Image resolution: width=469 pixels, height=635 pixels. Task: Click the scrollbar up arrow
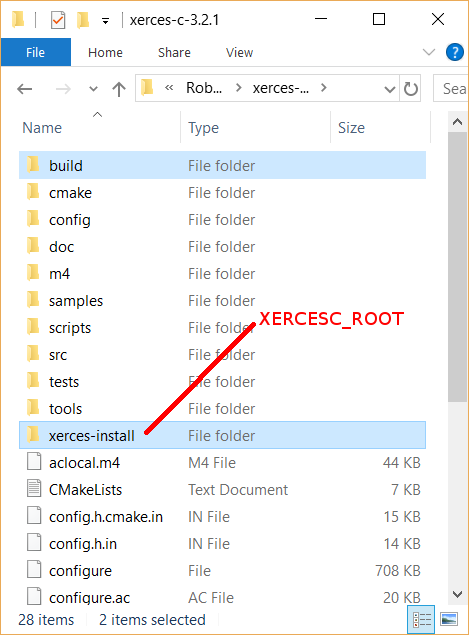(458, 122)
